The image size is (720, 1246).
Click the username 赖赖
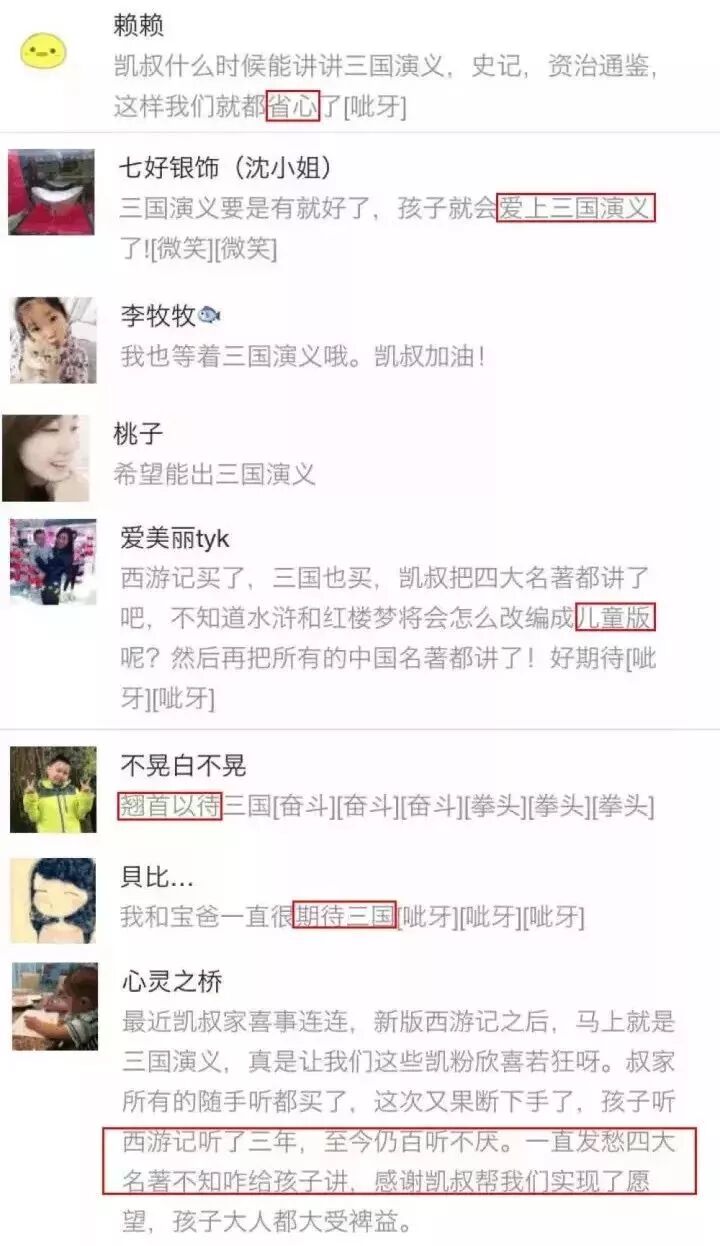click(138, 26)
